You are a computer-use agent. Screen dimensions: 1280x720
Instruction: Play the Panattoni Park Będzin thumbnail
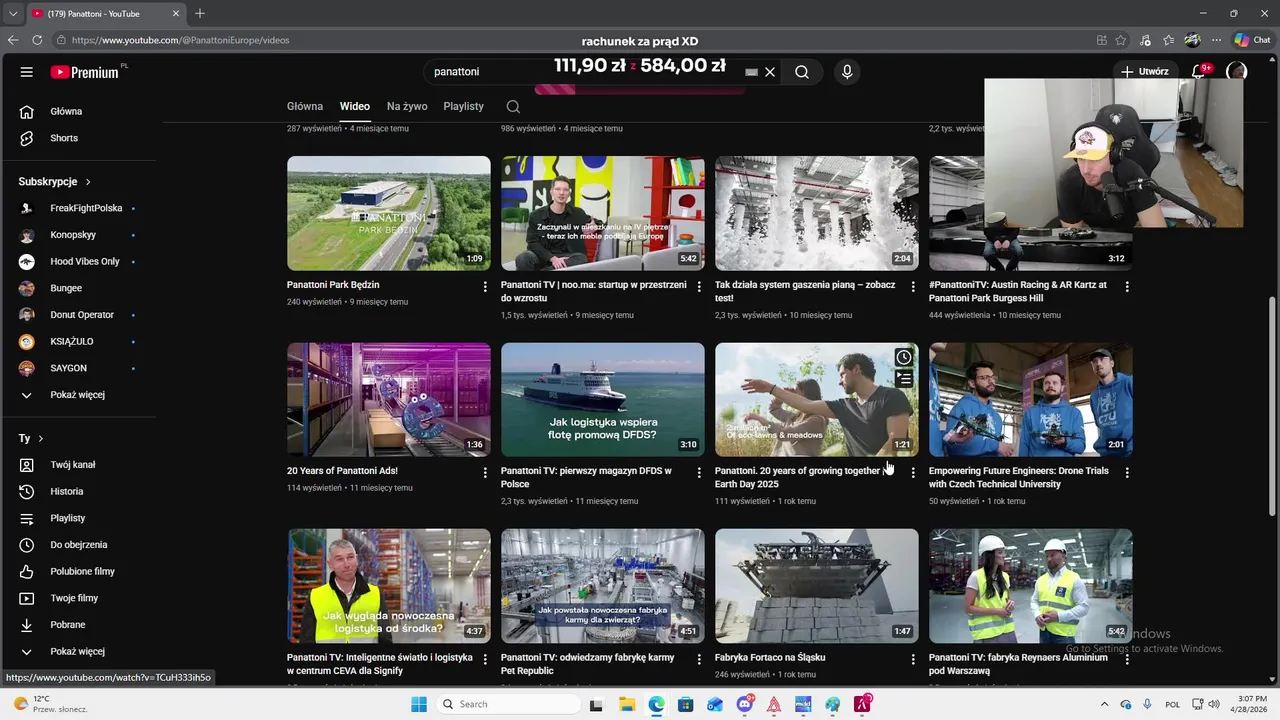(x=389, y=213)
